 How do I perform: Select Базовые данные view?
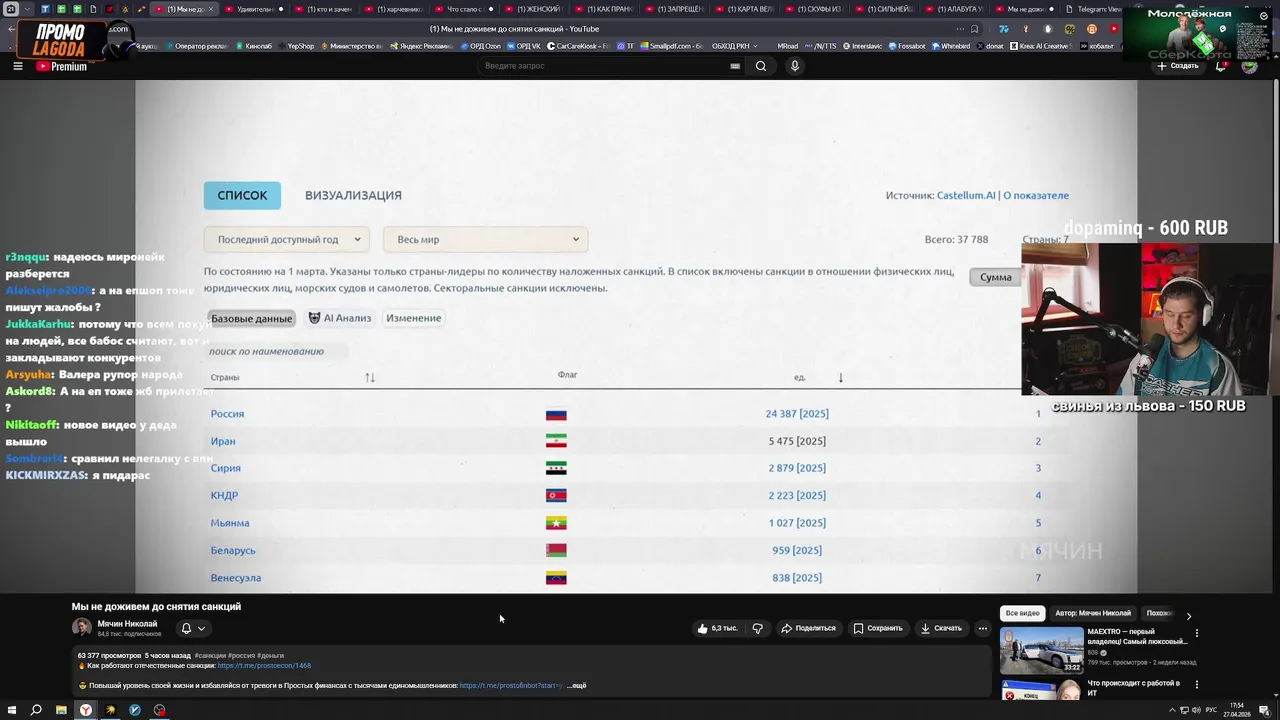coord(251,318)
